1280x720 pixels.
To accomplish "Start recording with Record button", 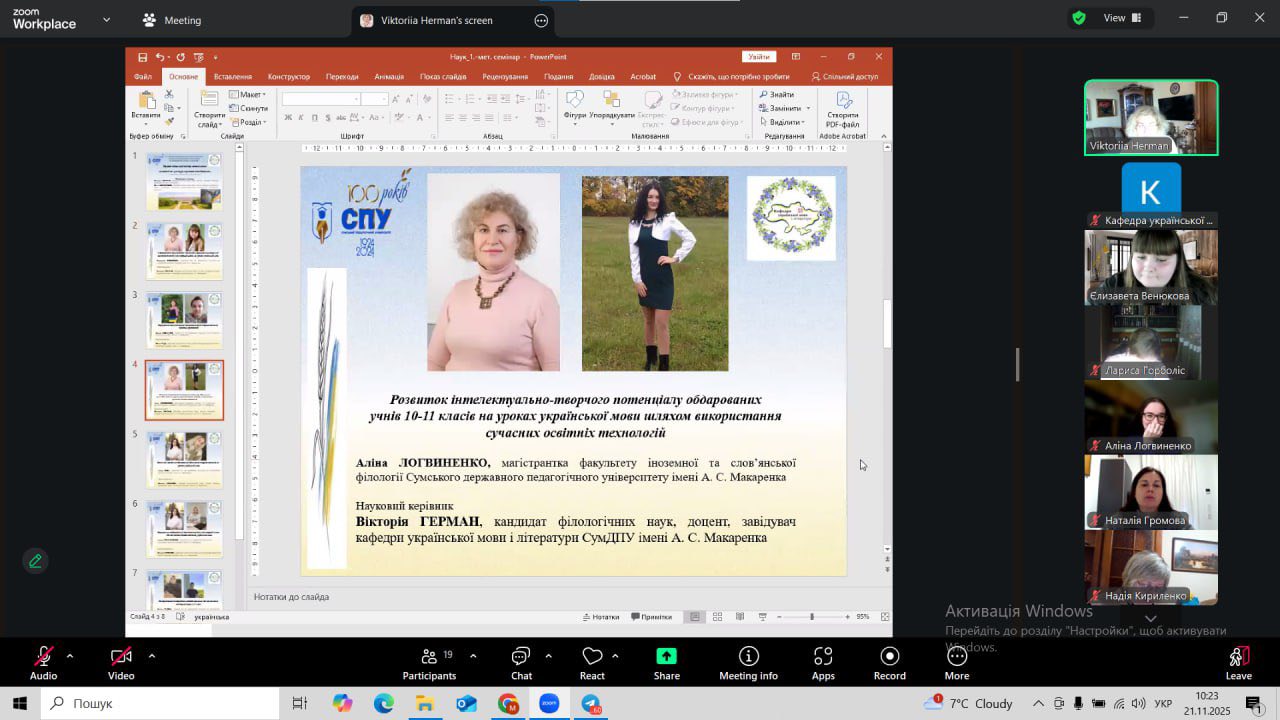I will (889, 662).
